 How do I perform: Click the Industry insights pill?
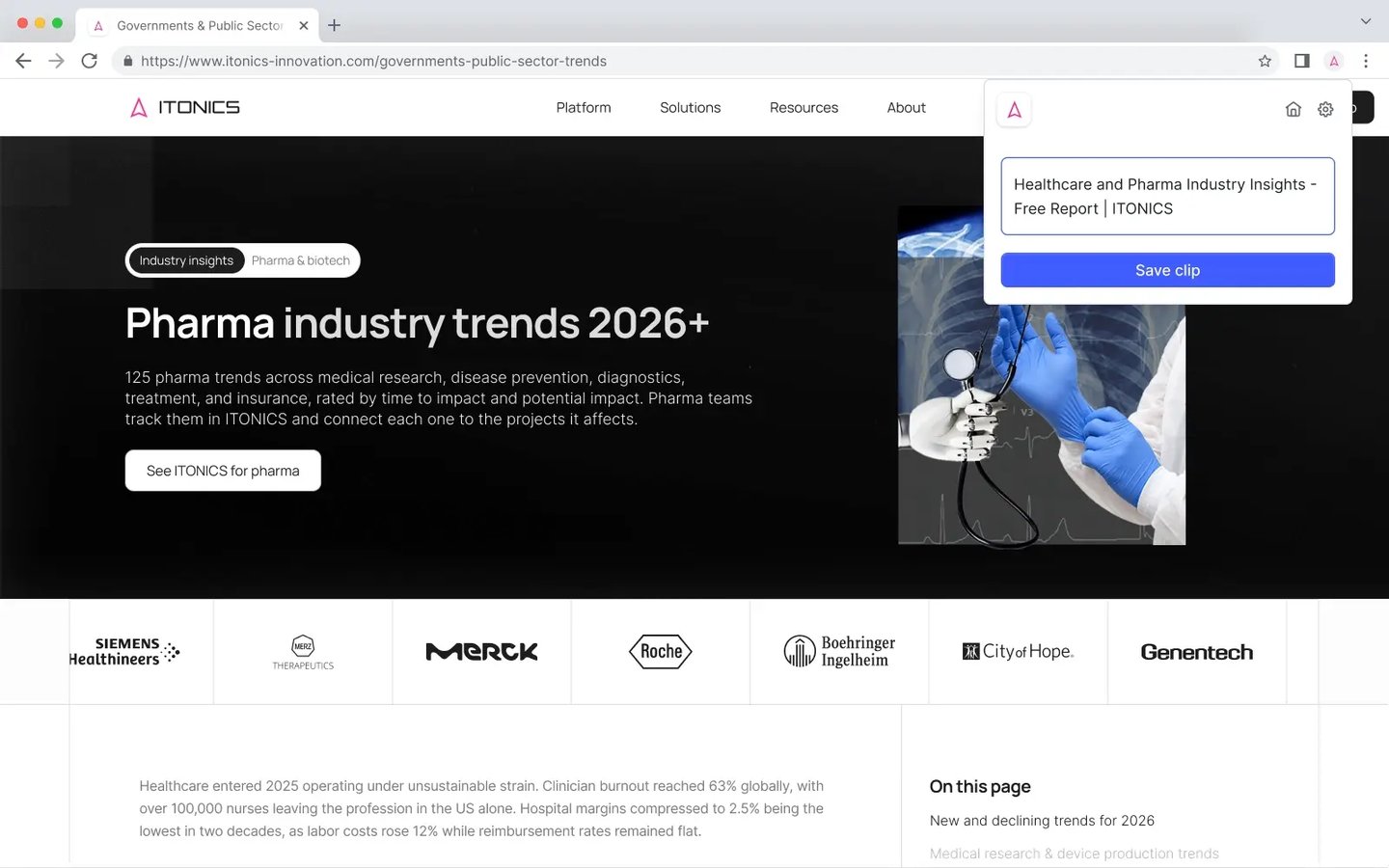(x=186, y=260)
